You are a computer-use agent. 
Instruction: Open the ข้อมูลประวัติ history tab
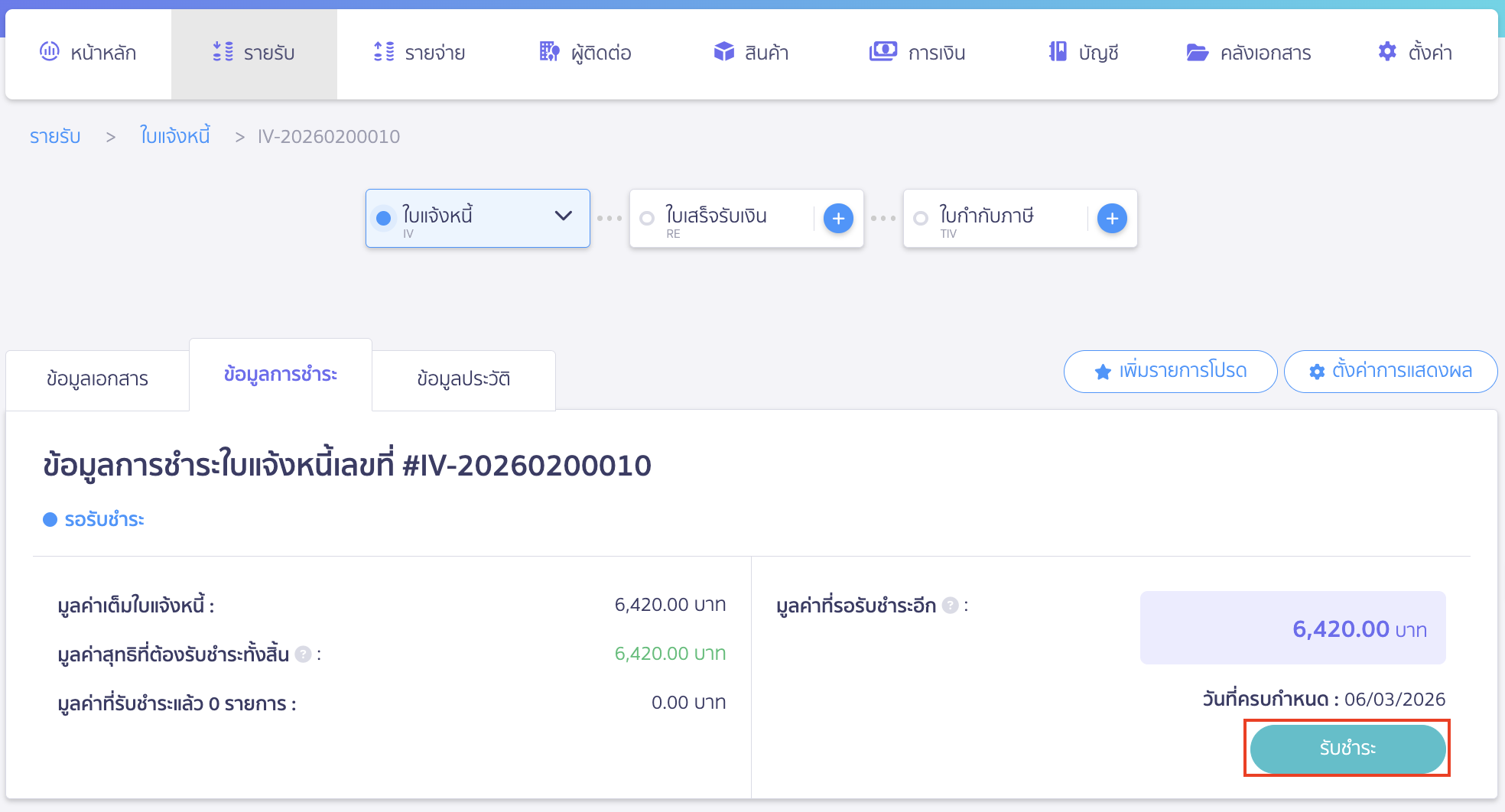tap(463, 380)
